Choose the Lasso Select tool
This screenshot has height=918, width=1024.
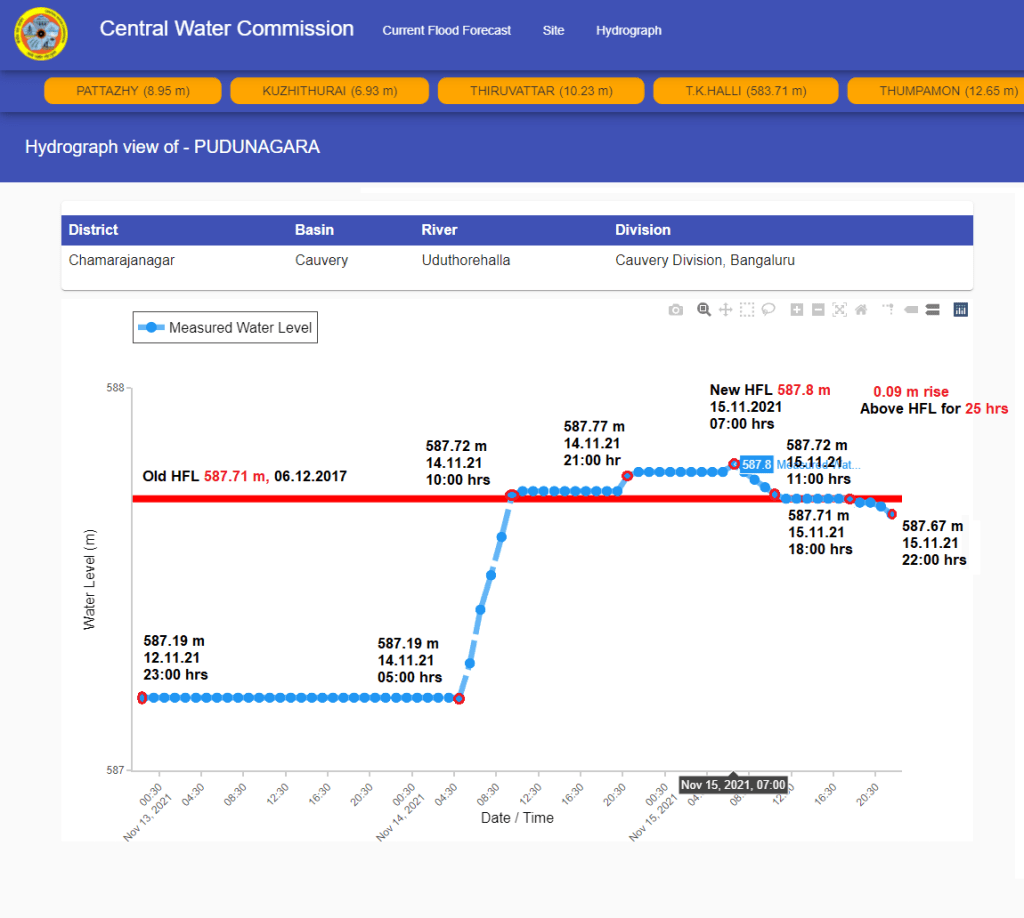(768, 310)
